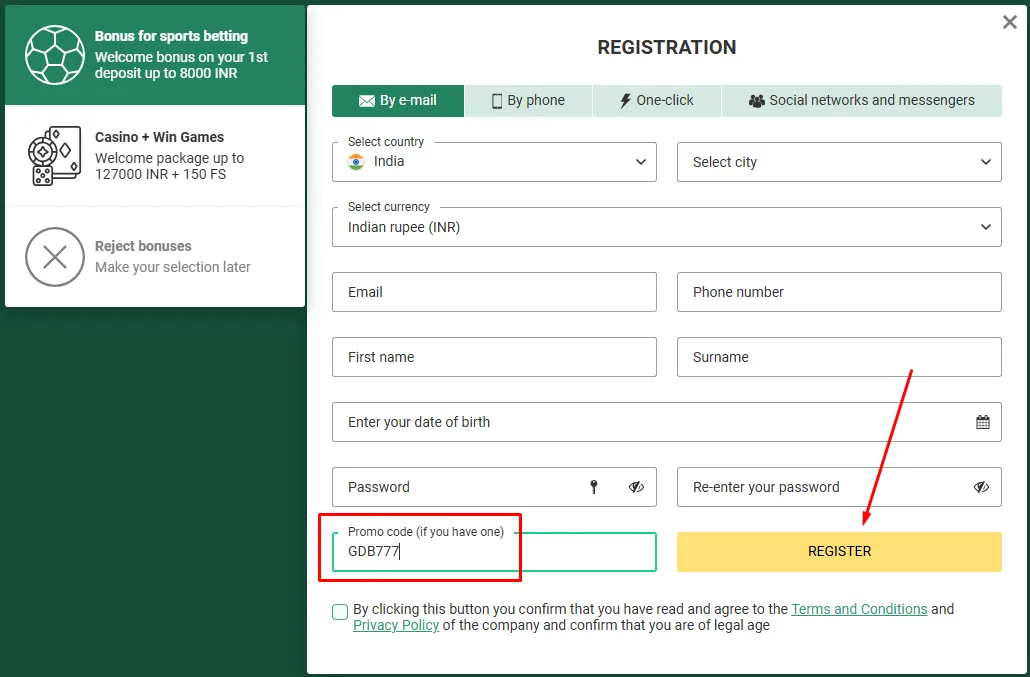Click the phone icon on By phone tab

coord(497,101)
